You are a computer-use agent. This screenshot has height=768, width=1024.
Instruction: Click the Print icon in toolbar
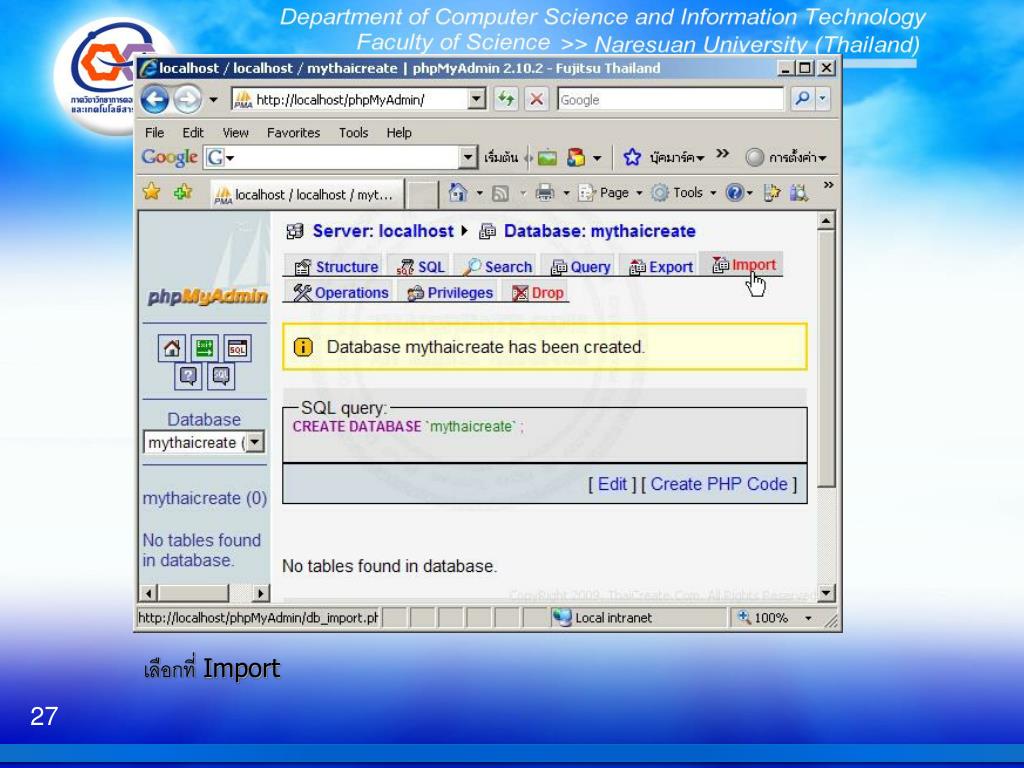pos(545,193)
